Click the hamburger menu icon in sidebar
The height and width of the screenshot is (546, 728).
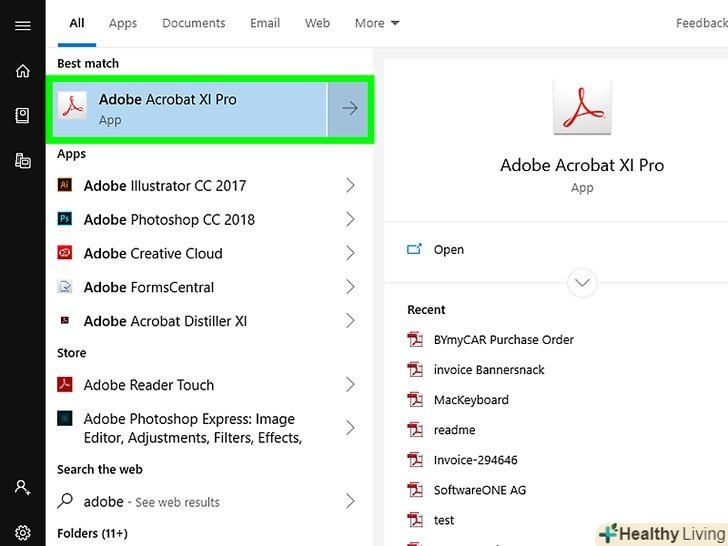click(22, 25)
